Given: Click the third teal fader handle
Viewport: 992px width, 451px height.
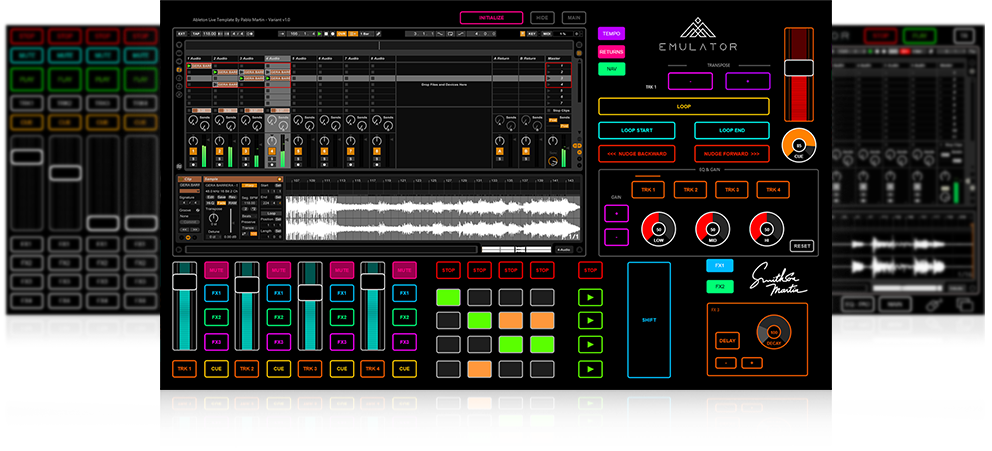Looking at the screenshot, I should (310, 292).
